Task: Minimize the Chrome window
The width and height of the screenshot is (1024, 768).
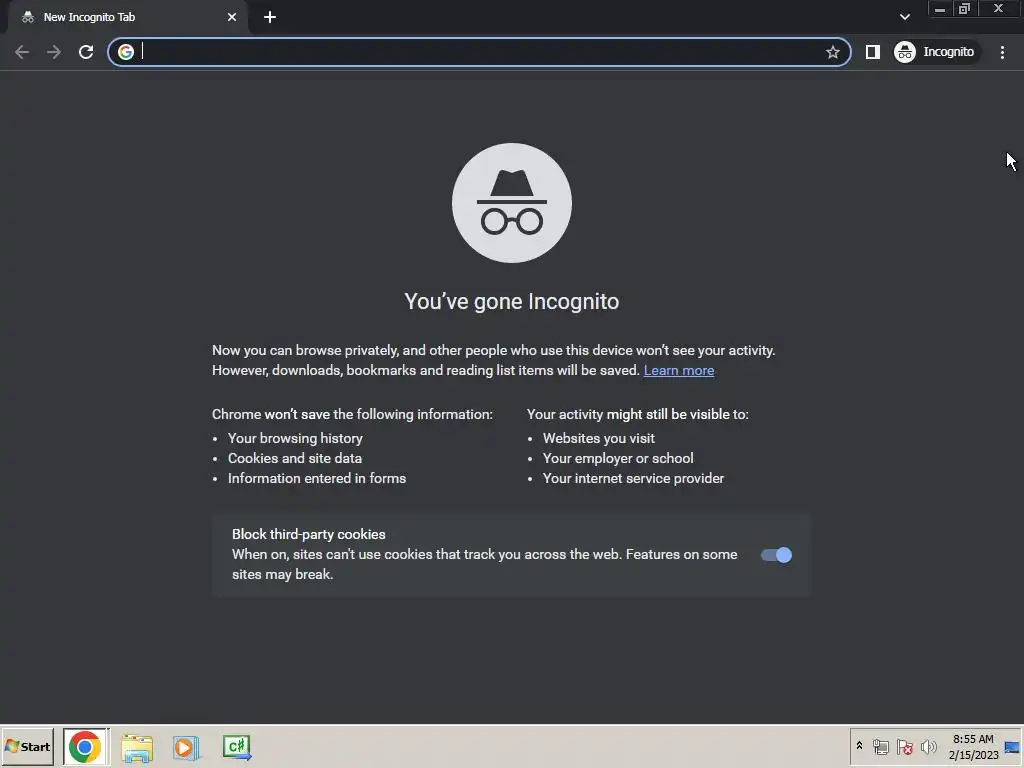Action: click(x=939, y=9)
